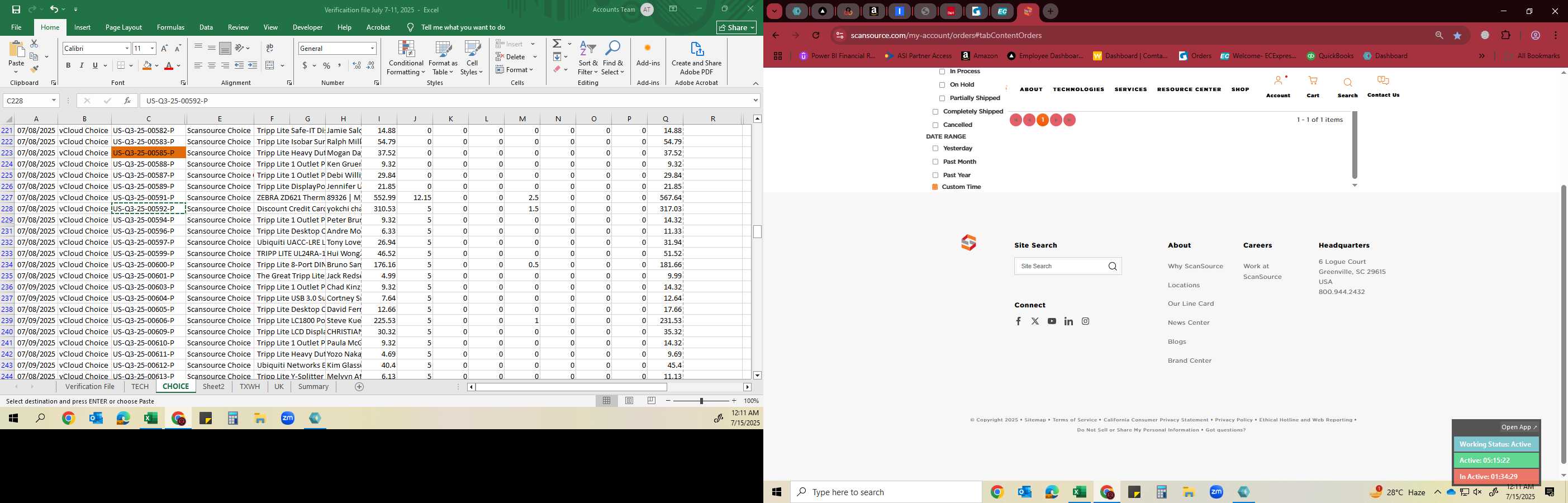Open ScanSource Account icon
Image resolution: width=1568 pixels, height=503 pixels.
pyautogui.click(x=1277, y=87)
